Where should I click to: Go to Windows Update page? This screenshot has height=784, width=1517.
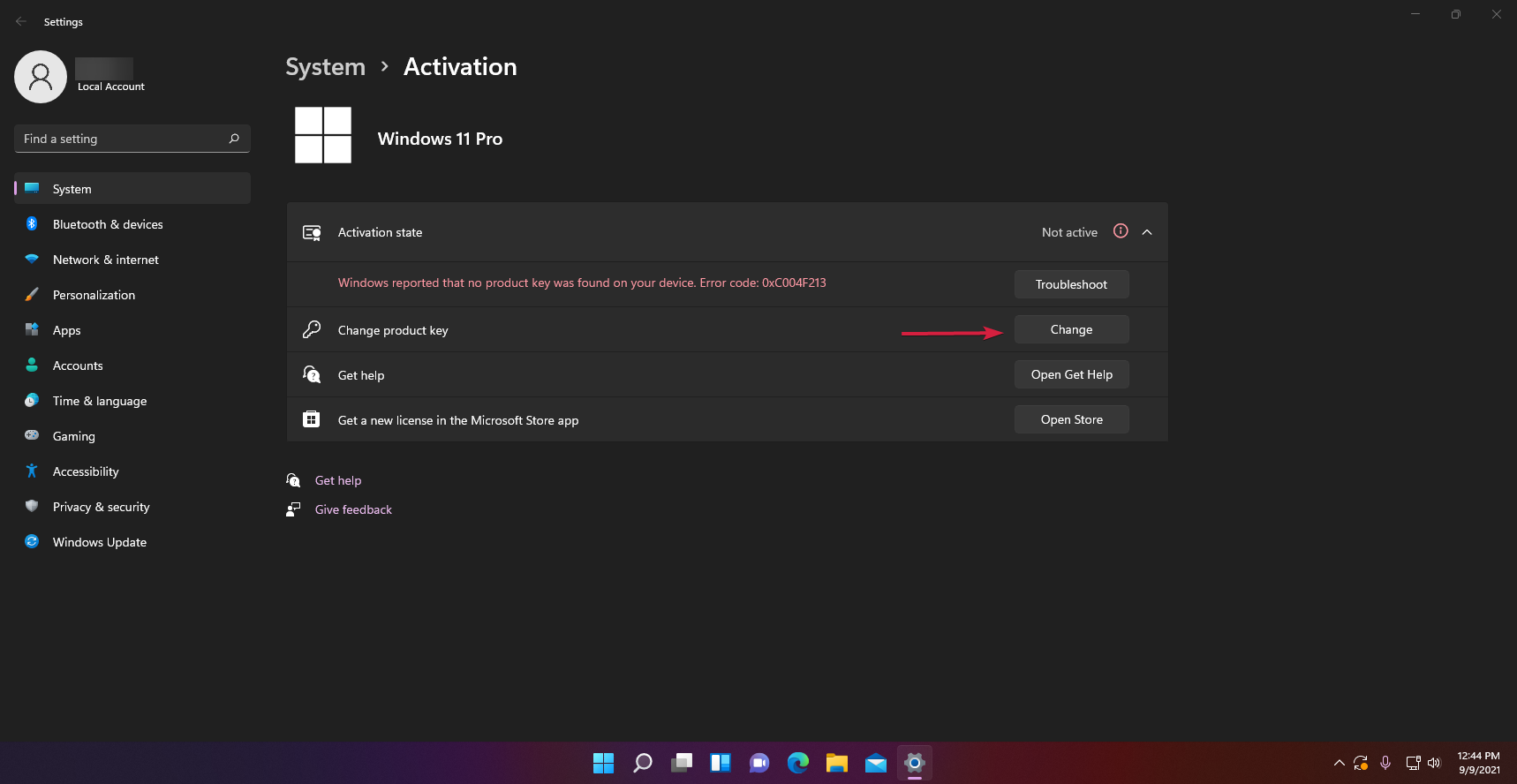pyautogui.click(x=132, y=542)
